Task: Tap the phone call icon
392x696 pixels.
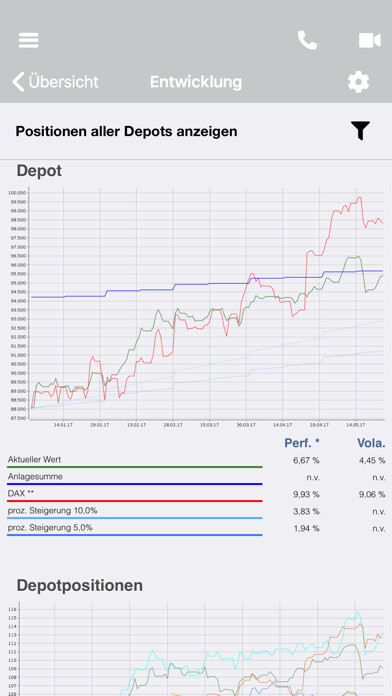Action: 307,40
